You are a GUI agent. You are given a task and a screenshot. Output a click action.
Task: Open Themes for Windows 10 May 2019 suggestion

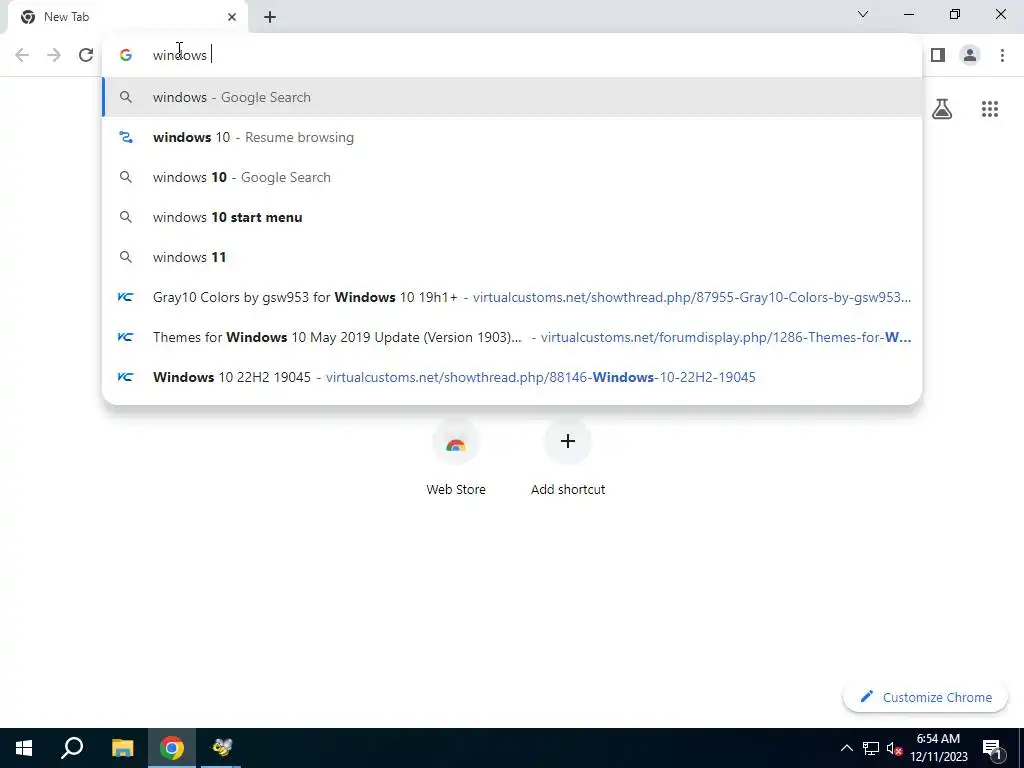pyautogui.click(x=512, y=337)
